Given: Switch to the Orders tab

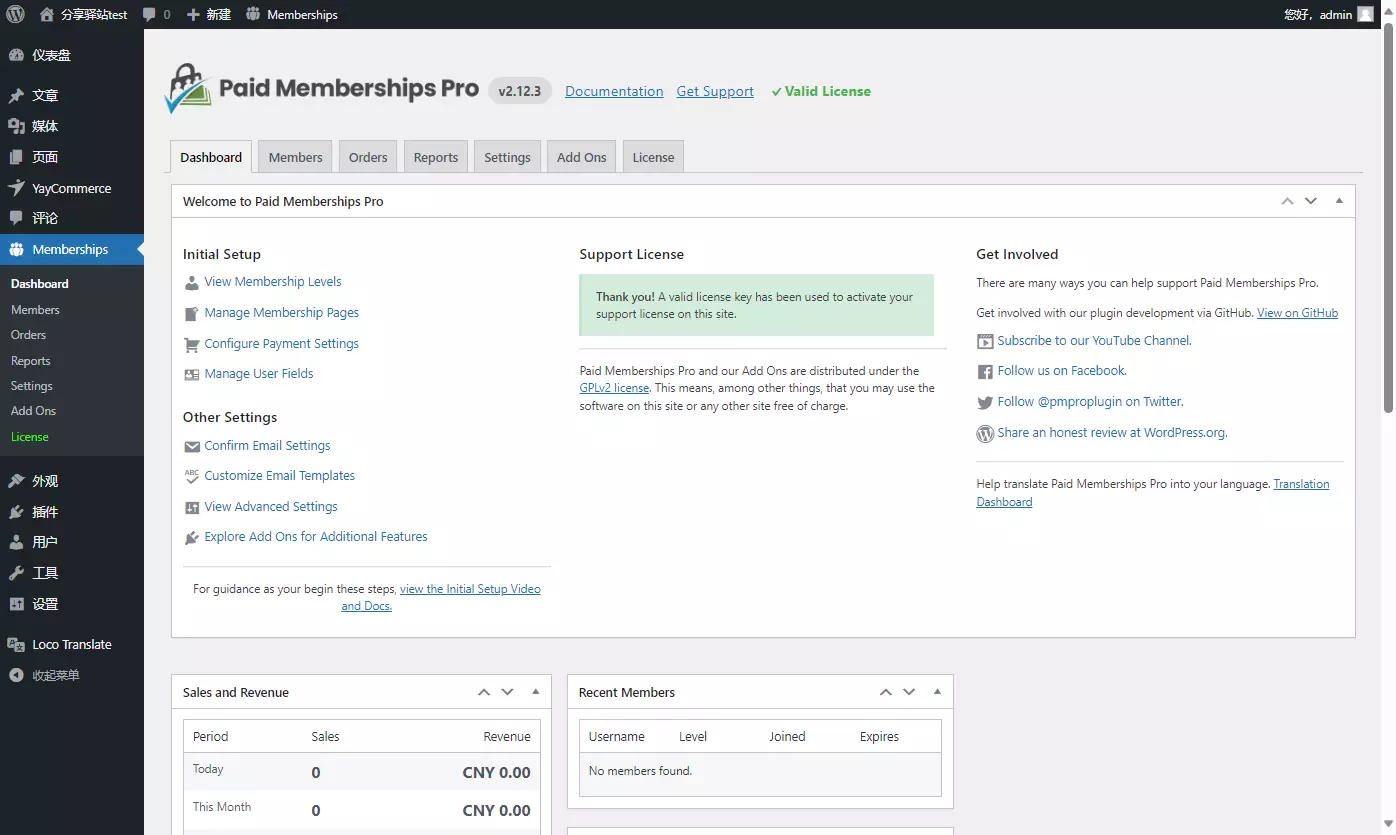Looking at the screenshot, I should coord(368,157).
